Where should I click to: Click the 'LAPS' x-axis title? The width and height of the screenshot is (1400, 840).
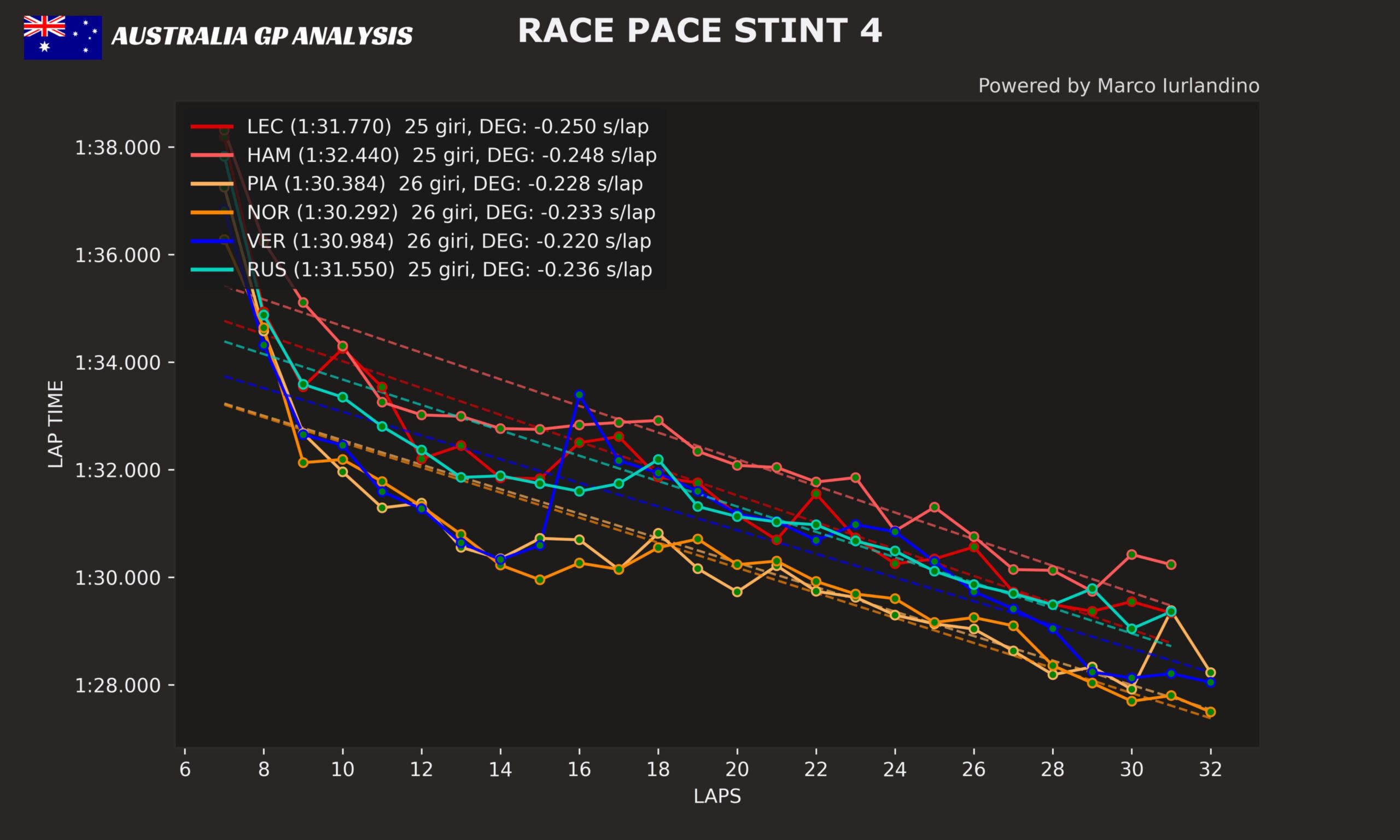pos(717,796)
